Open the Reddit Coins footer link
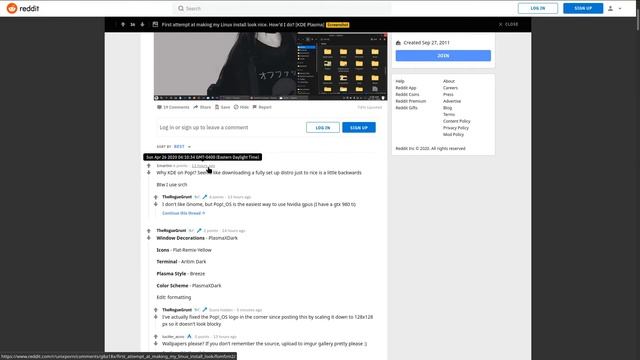Screen dimensions: 640x360 coord(407,94)
